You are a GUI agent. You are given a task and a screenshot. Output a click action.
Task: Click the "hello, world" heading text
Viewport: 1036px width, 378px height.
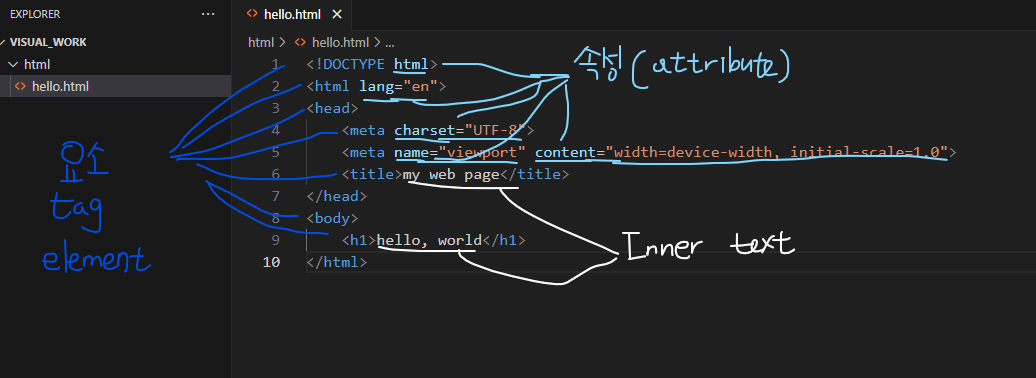tap(429, 241)
